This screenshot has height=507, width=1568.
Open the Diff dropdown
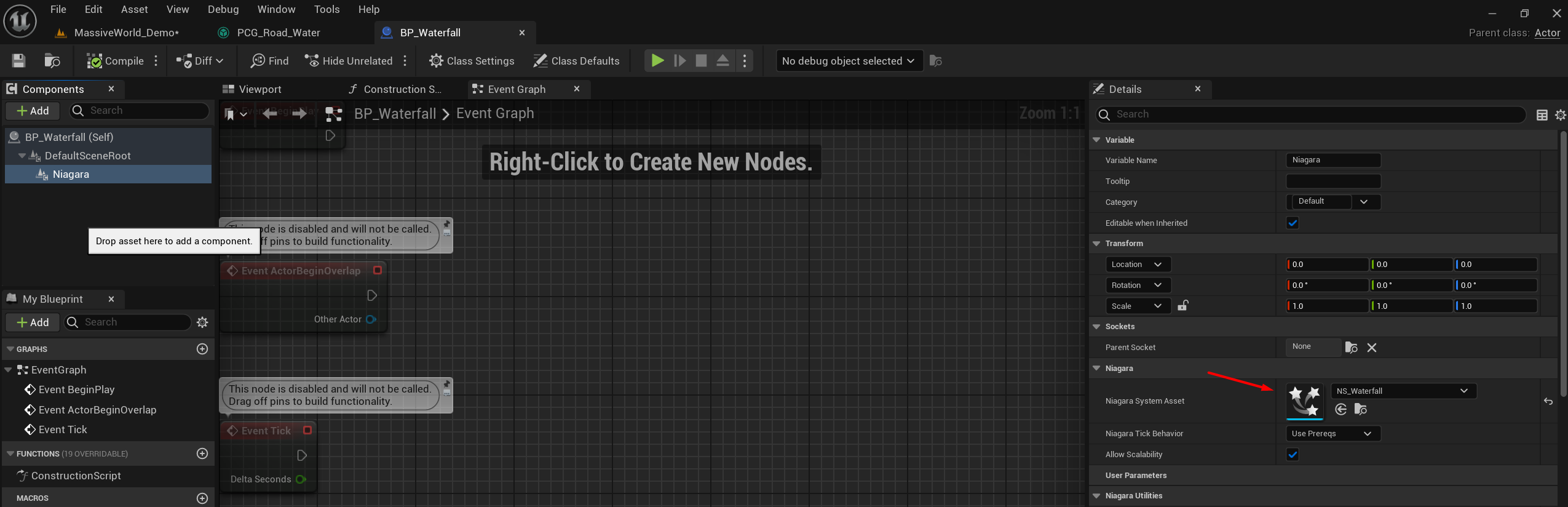(200, 60)
